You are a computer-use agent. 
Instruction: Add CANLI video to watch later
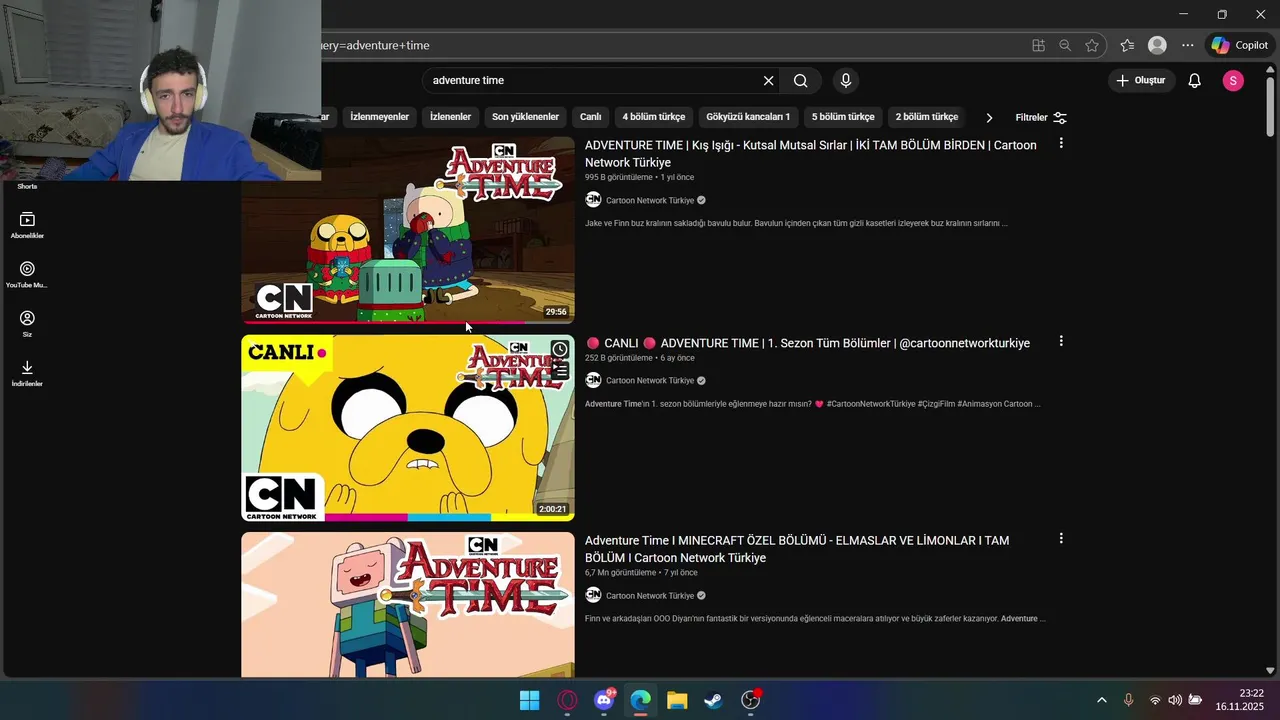pos(560,349)
